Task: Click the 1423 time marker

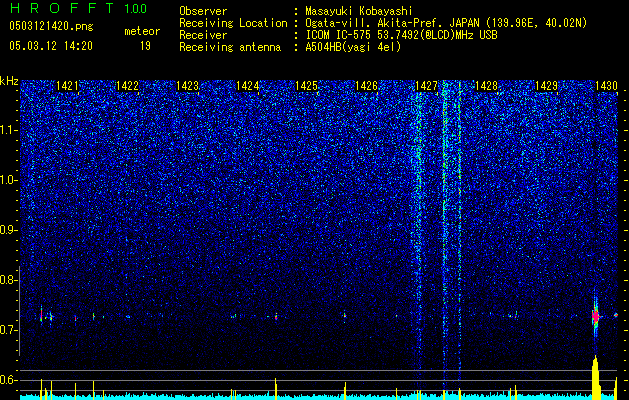Action: click(187, 86)
